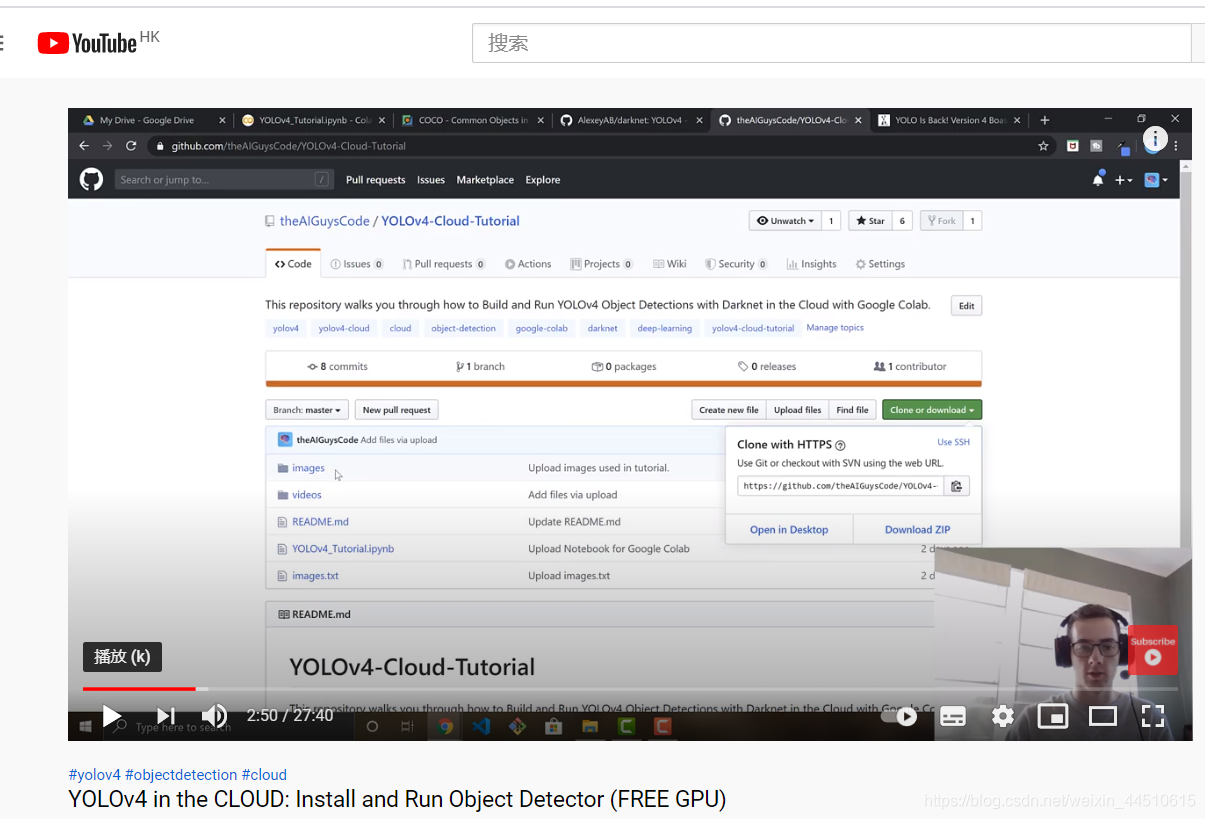Bookmark the page with the star icon
1205x819 pixels.
pos(1043,146)
